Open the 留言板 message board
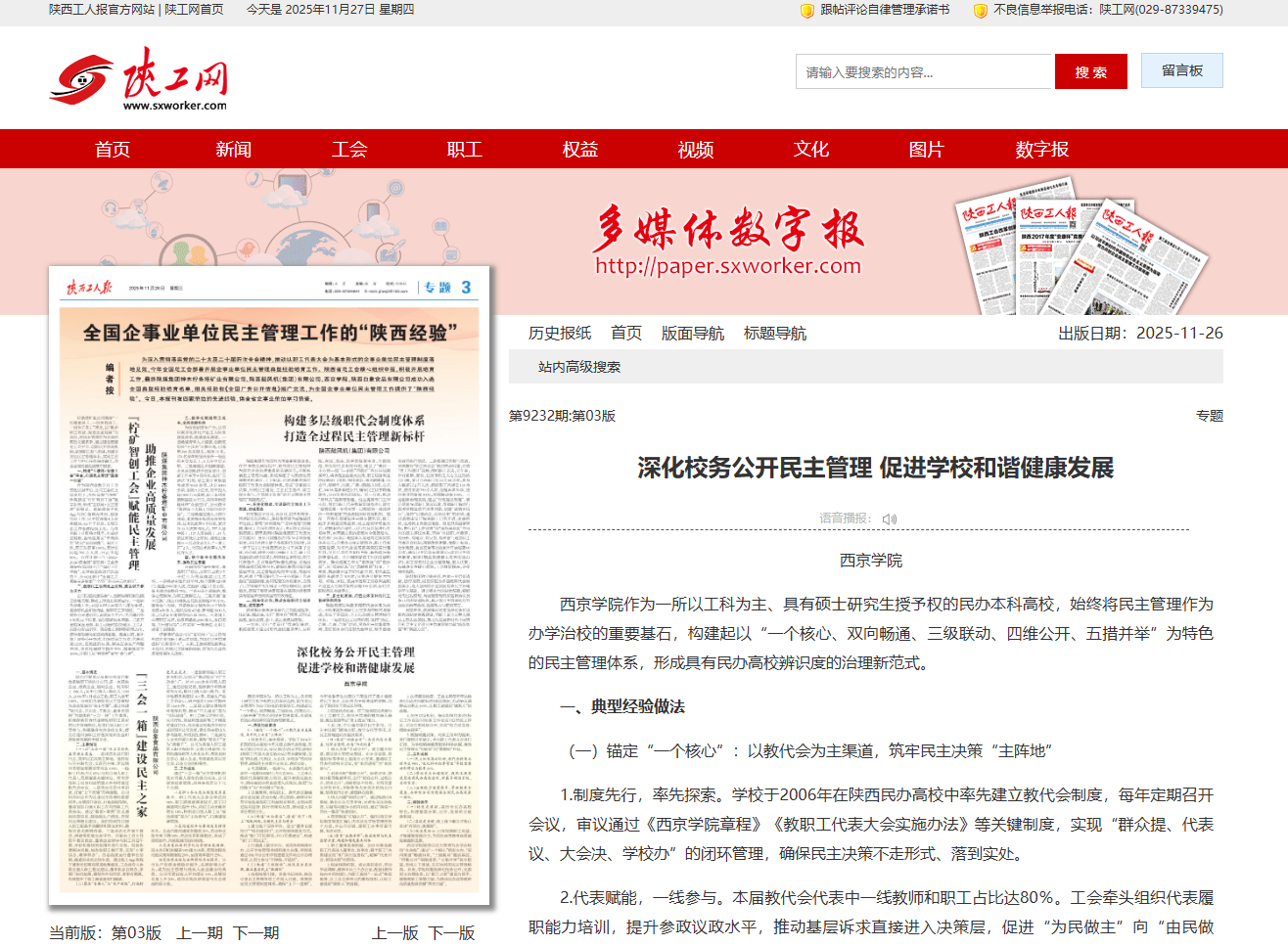1288x947 pixels. pyautogui.click(x=1181, y=70)
